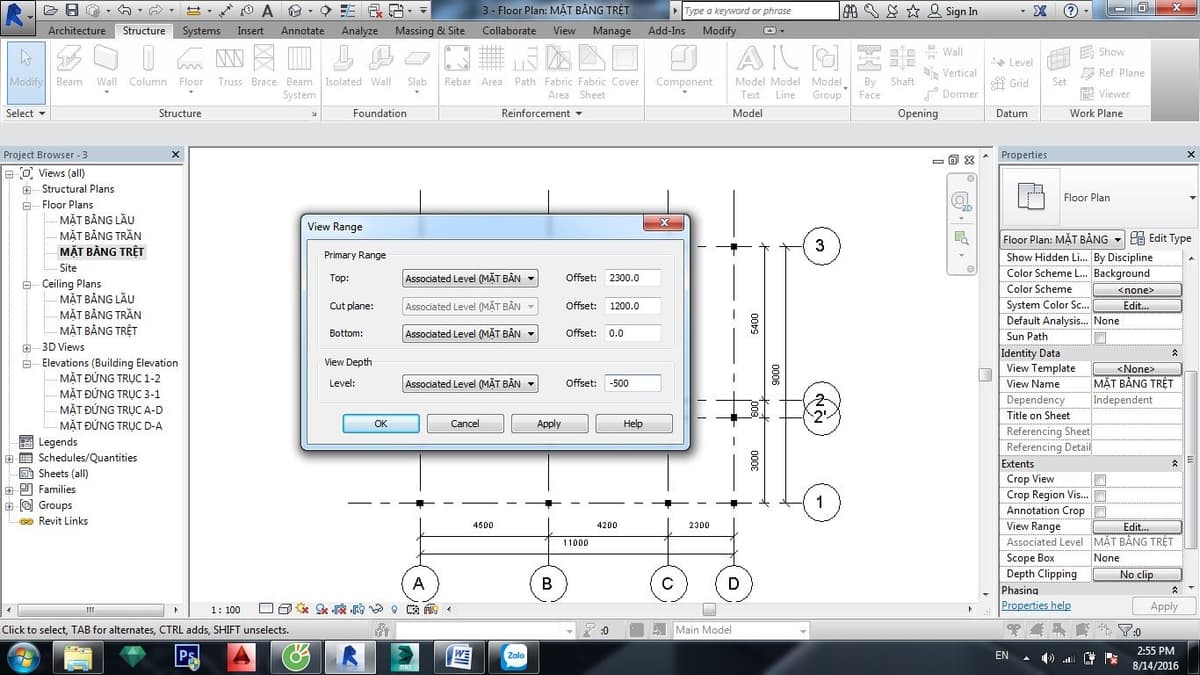Click the Edit Type button

click(1162, 239)
